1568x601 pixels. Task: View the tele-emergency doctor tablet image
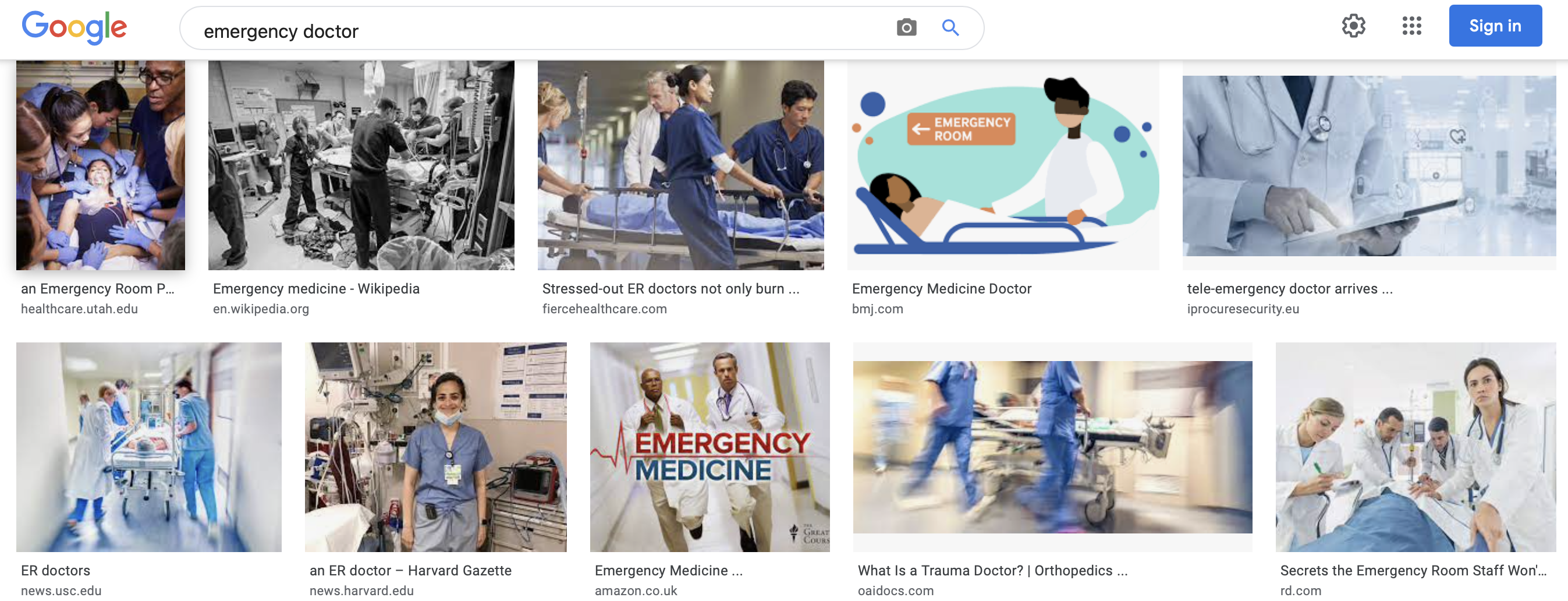[x=1368, y=165]
